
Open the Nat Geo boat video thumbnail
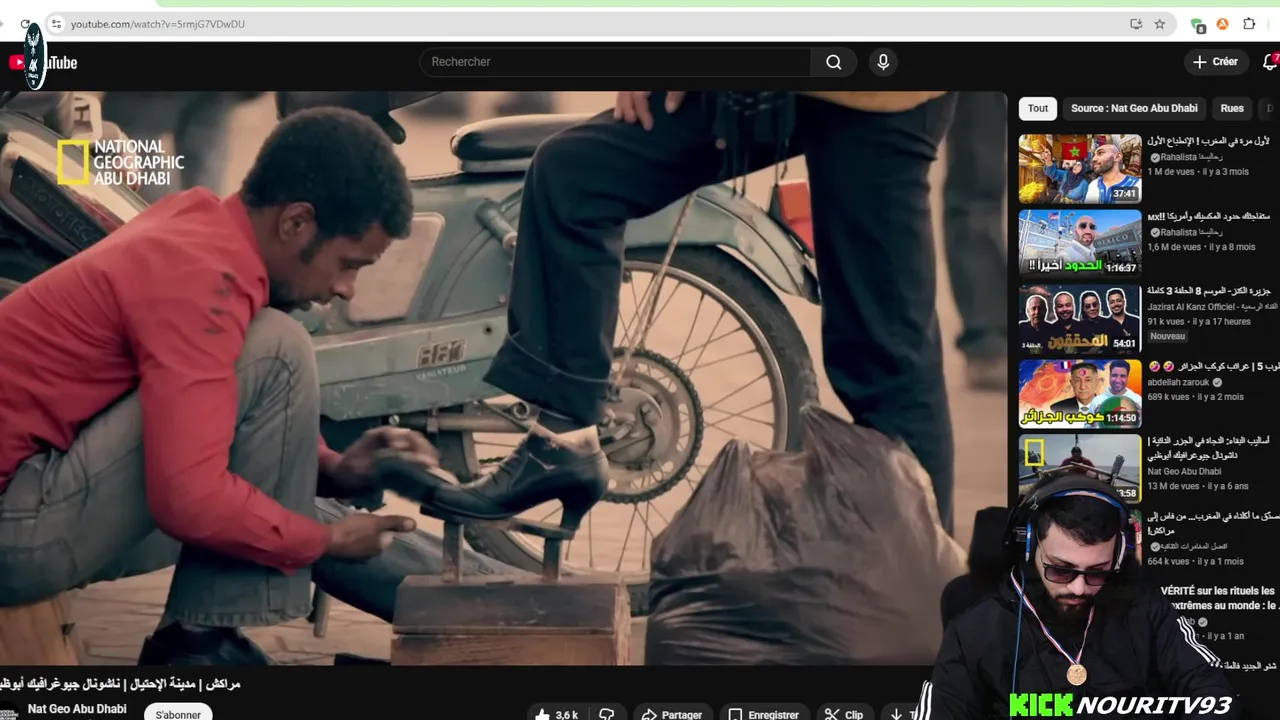coord(1080,467)
